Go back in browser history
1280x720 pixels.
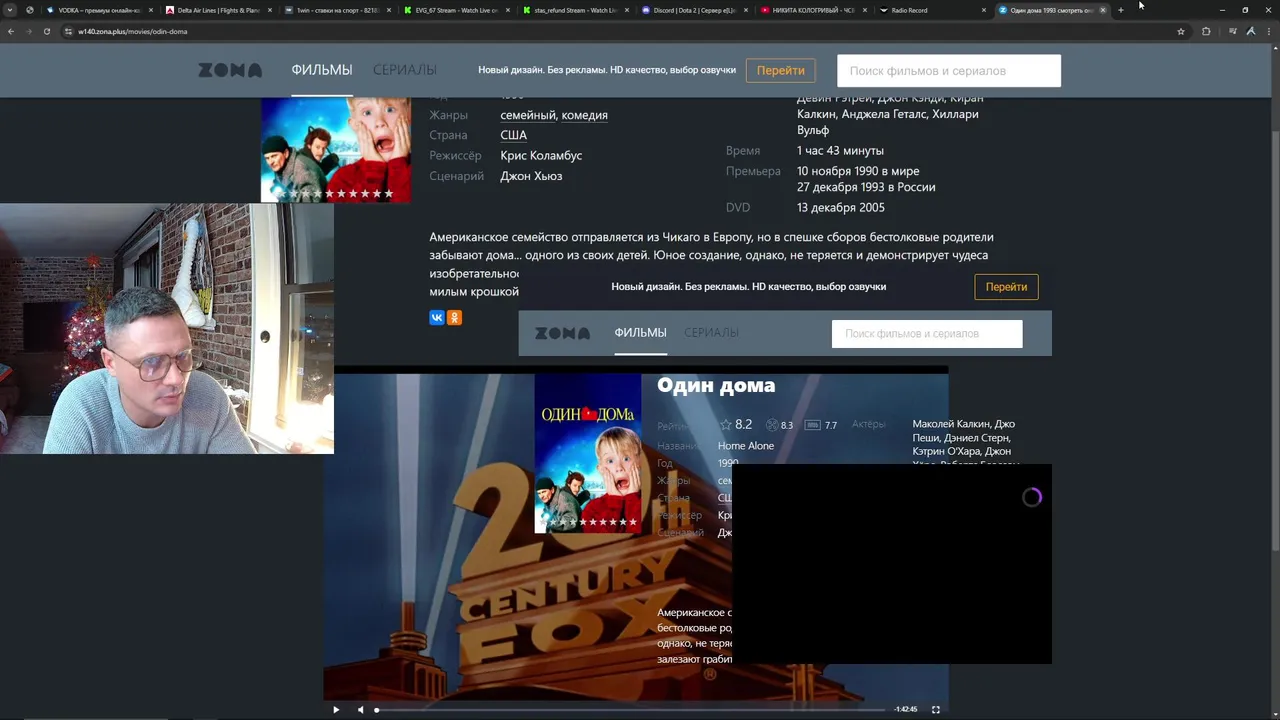pyautogui.click(x=11, y=31)
